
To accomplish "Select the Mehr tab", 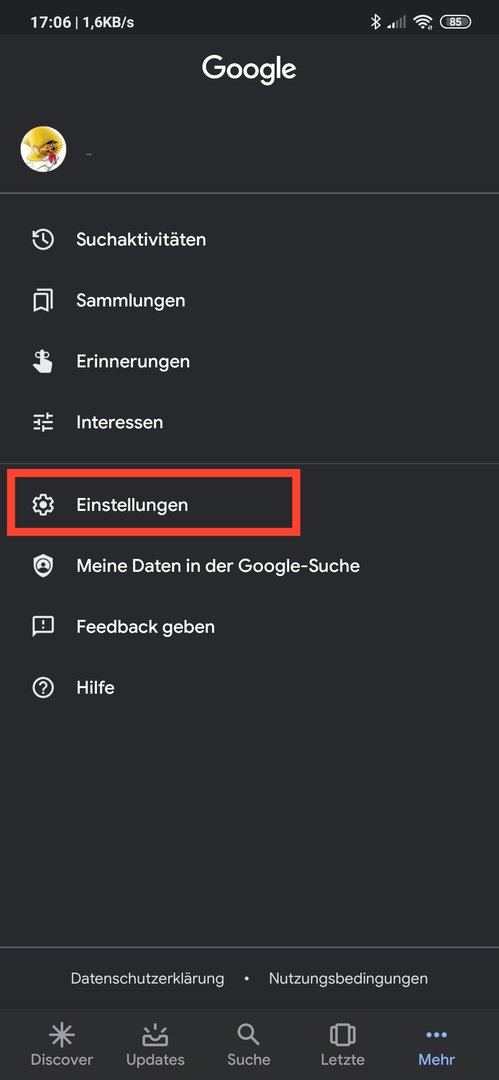I will pyautogui.click(x=436, y=1044).
